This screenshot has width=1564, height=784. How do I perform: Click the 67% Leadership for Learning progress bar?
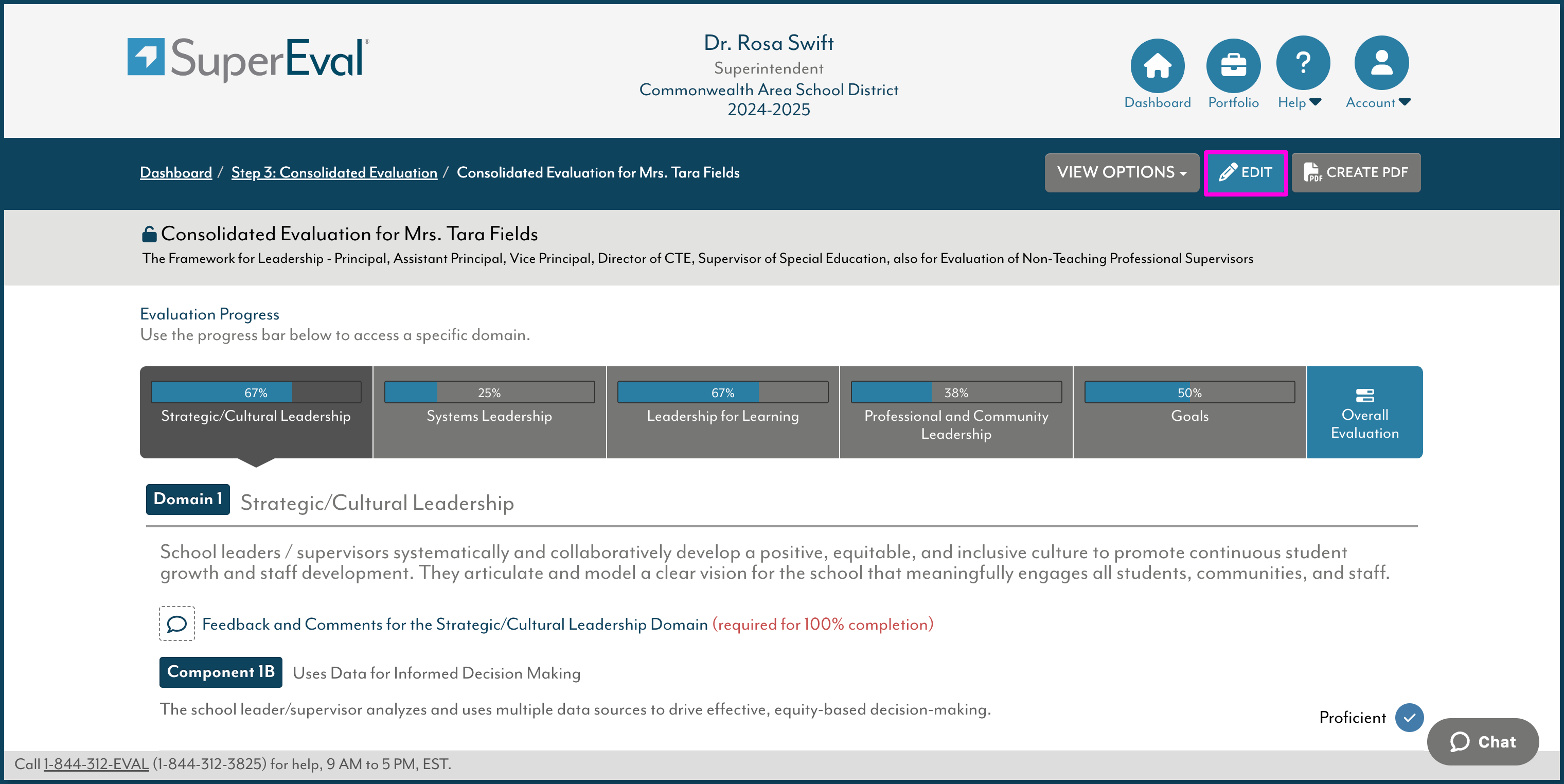[722, 393]
